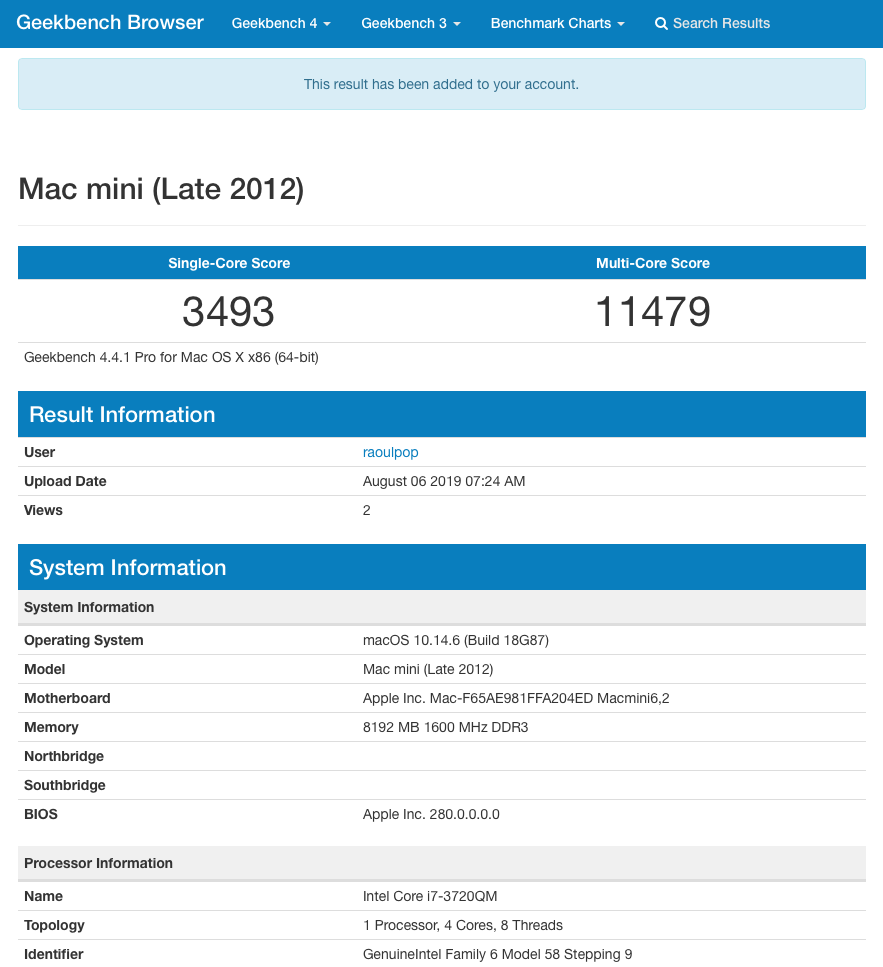Screen dimensions: 883x967
Task: Click the Search Results navigation text
Action: pyautogui.click(x=721, y=23)
